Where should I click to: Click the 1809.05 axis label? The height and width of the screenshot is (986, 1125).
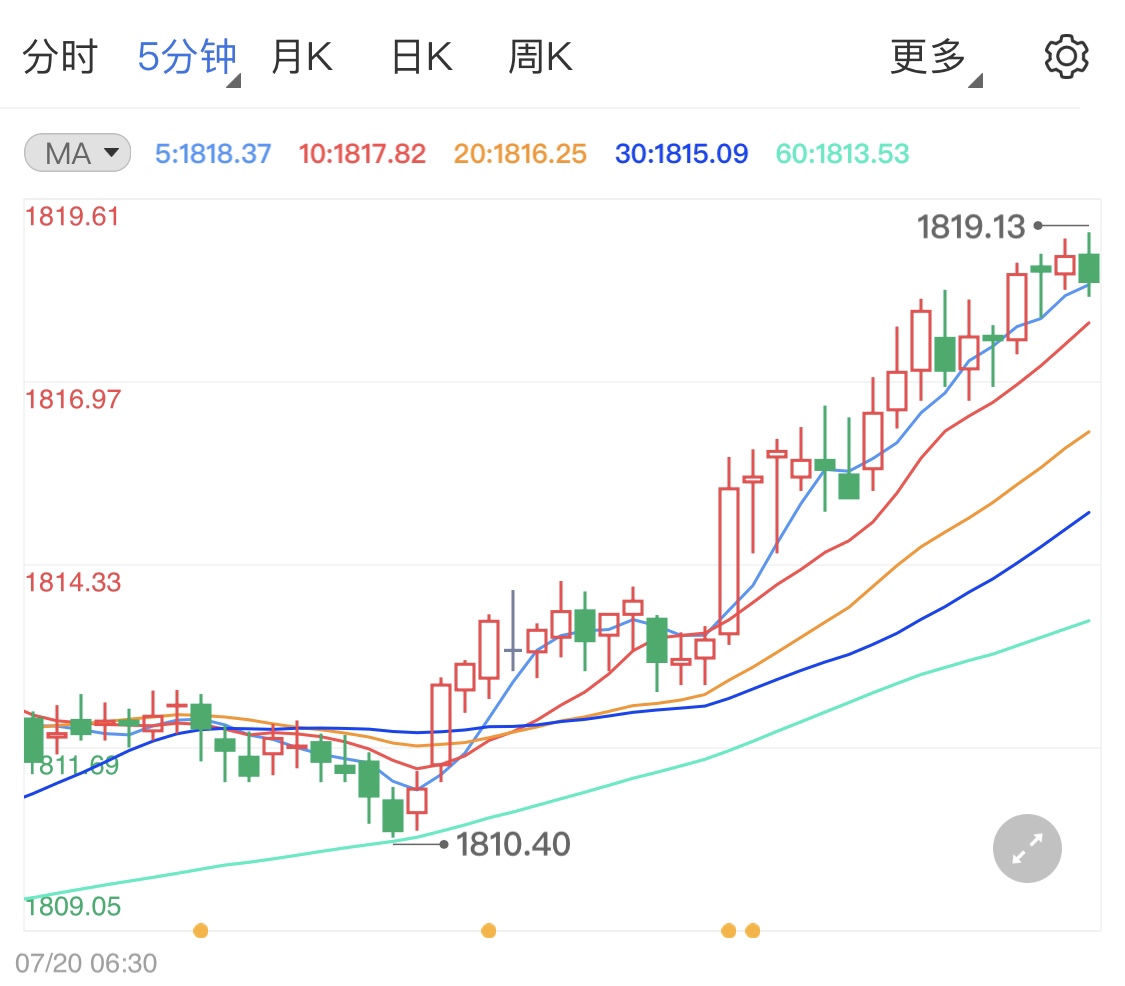73,906
